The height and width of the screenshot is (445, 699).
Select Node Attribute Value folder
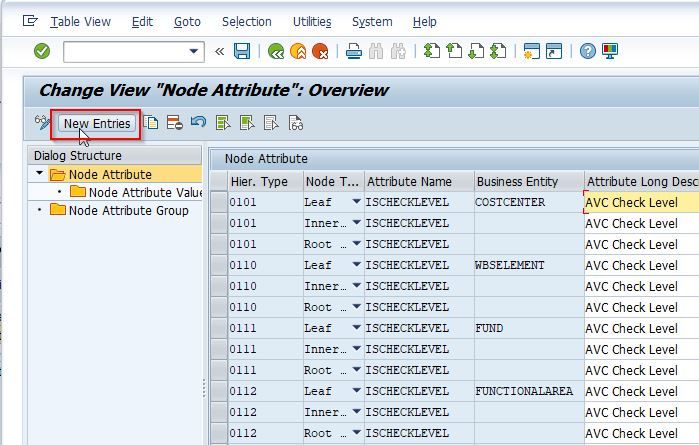136,192
